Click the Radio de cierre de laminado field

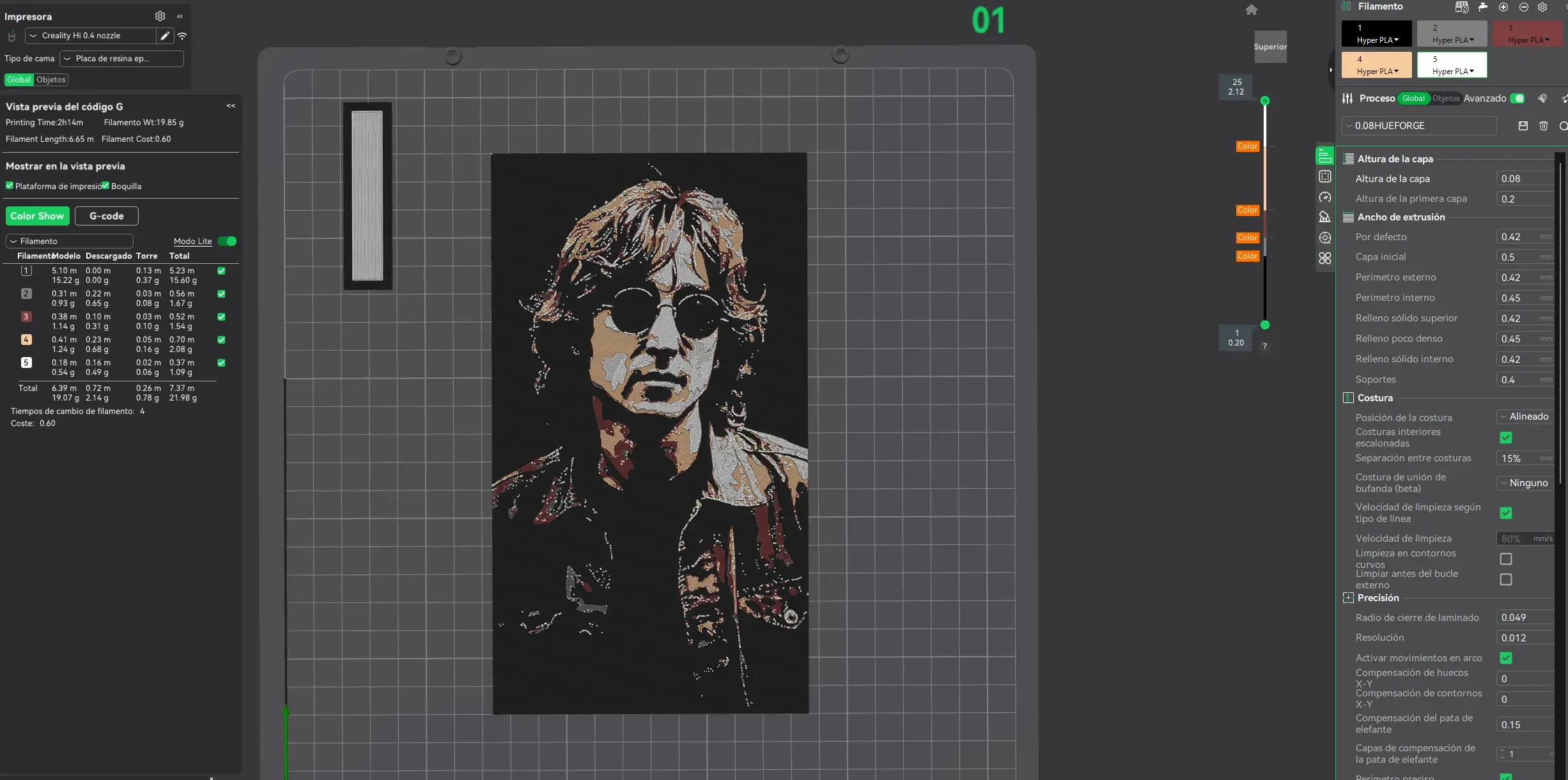tap(1525, 618)
